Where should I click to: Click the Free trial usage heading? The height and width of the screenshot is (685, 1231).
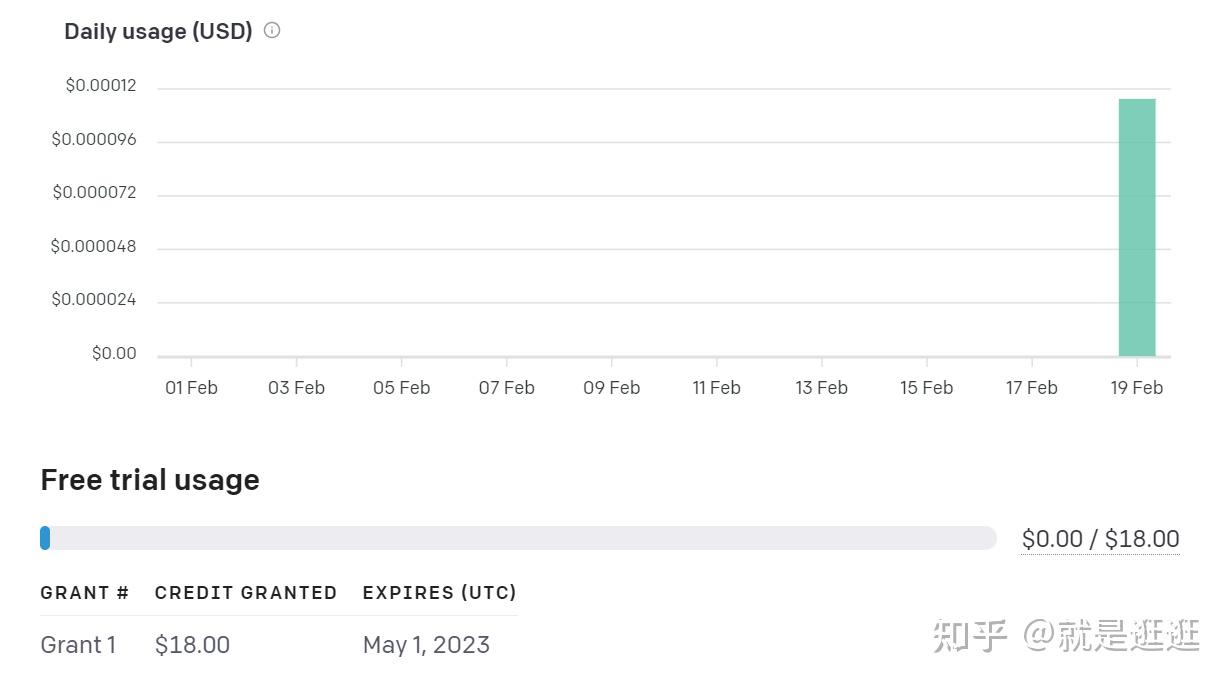pos(150,480)
